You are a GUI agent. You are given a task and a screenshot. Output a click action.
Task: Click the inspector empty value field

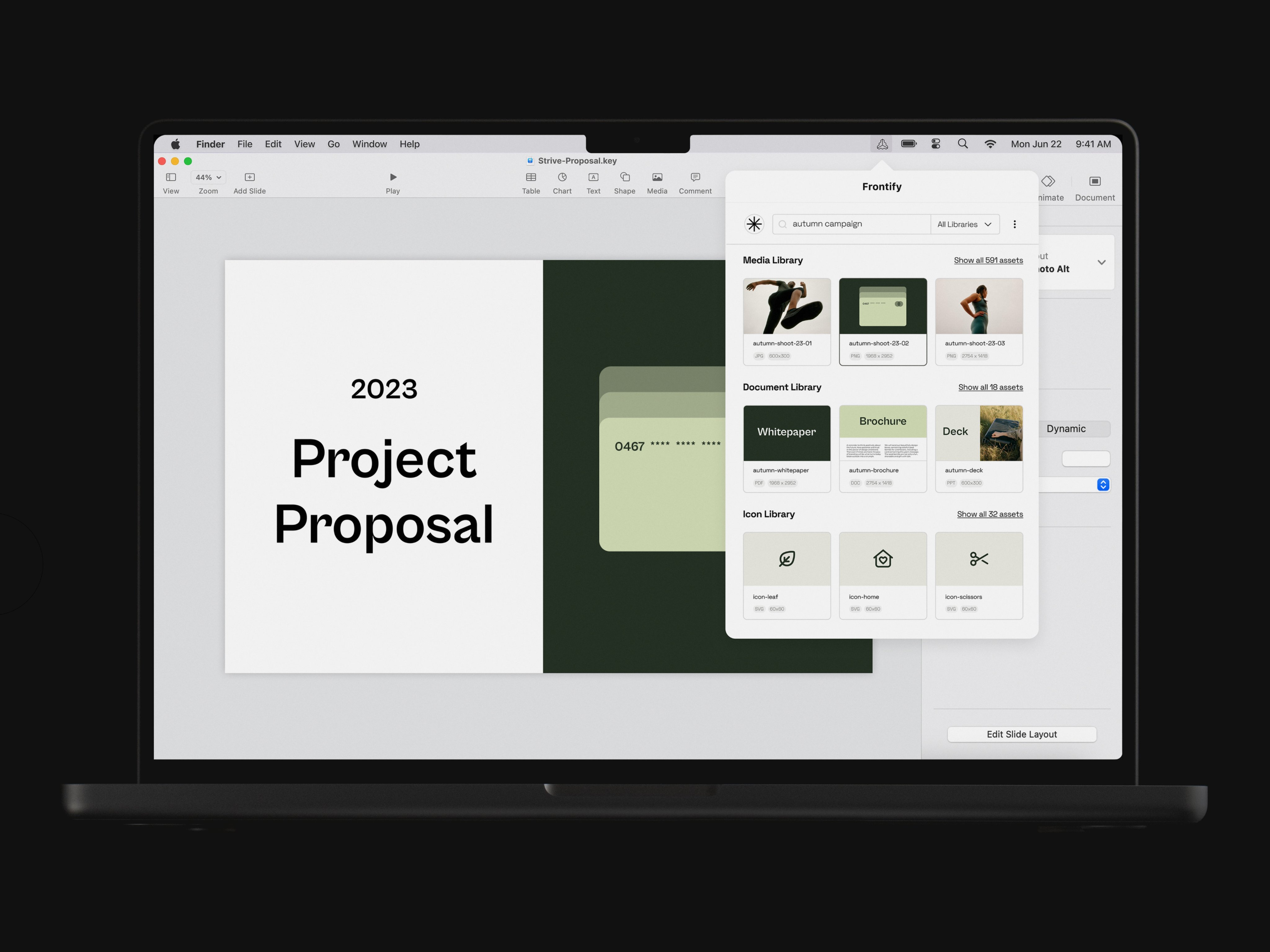[1086, 459]
